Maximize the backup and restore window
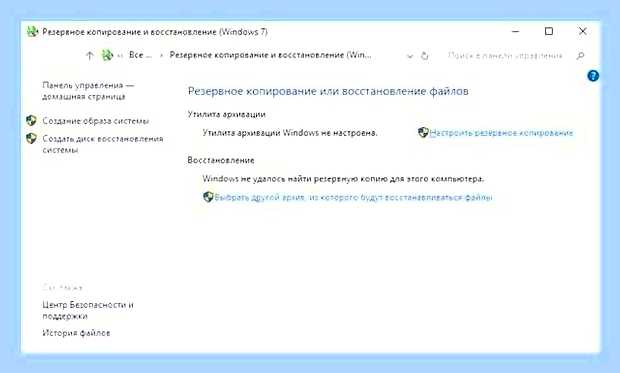620x373 pixels. [x=549, y=31]
